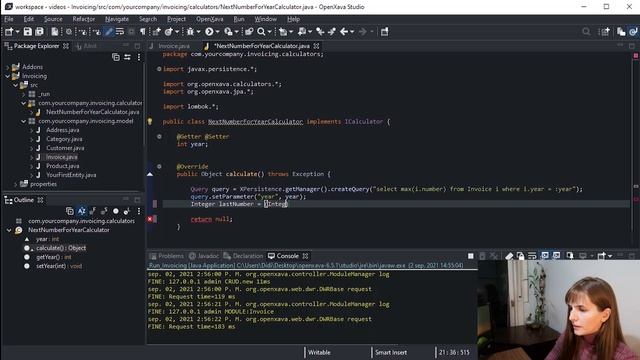640x360 pixels.
Task: Click the Search magnifier toolbar icon
Action: (x=261, y=31)
